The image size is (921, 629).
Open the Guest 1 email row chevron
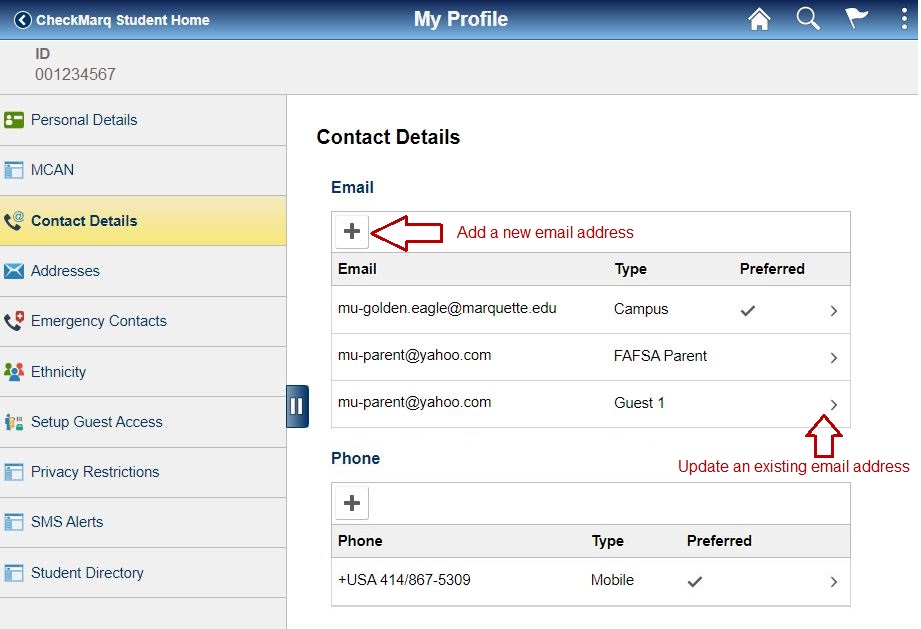(x=833, y=404)
